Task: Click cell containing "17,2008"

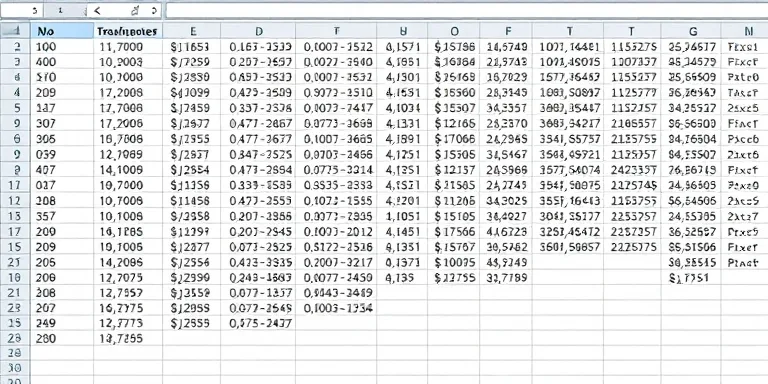Action: (128, 93)
